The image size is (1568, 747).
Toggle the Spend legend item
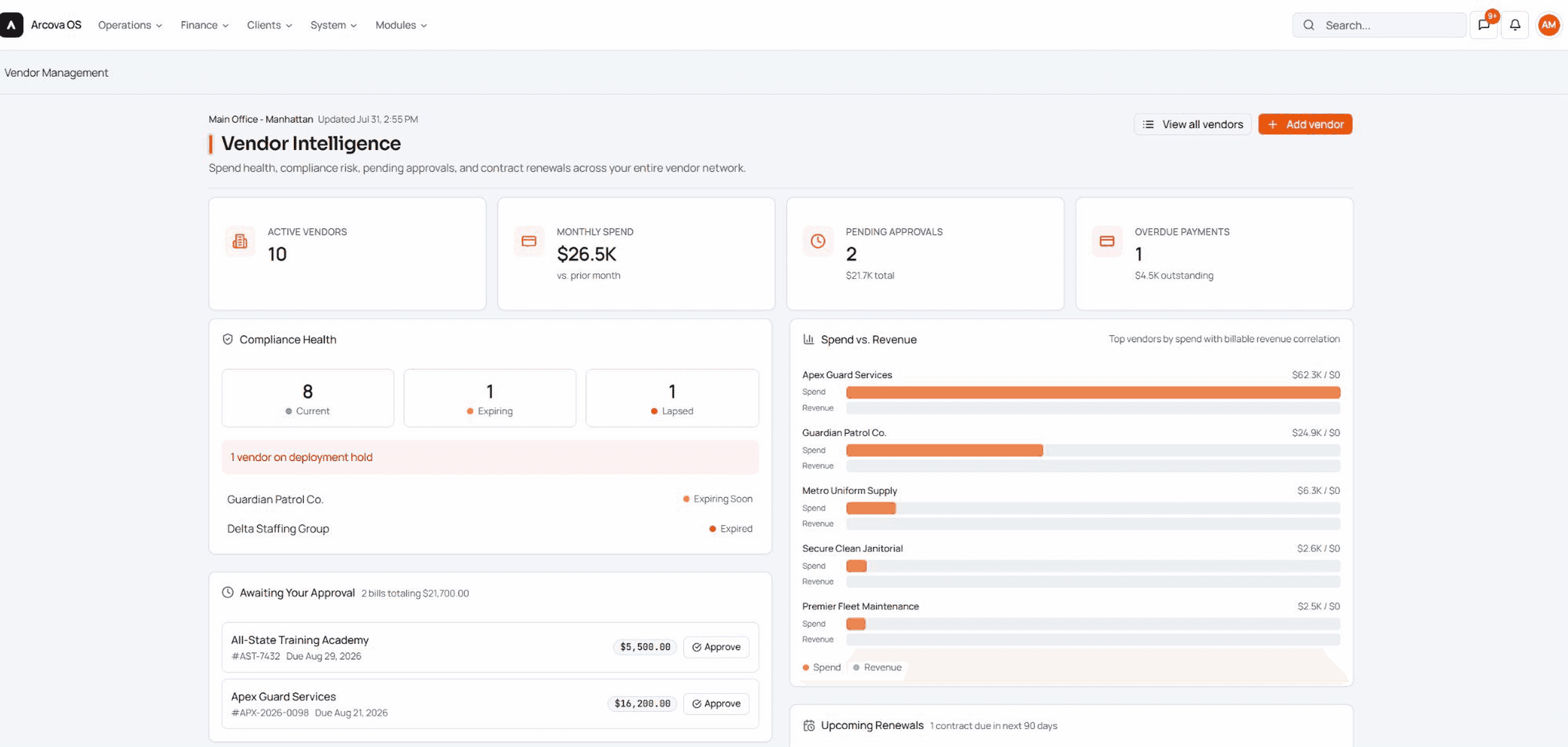[x=822, y=668]
